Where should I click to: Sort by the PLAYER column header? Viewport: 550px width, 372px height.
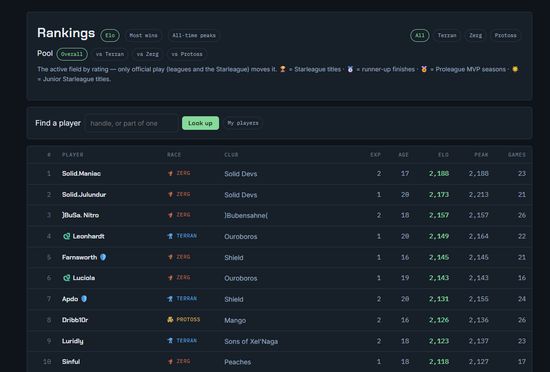coord(73,155)
